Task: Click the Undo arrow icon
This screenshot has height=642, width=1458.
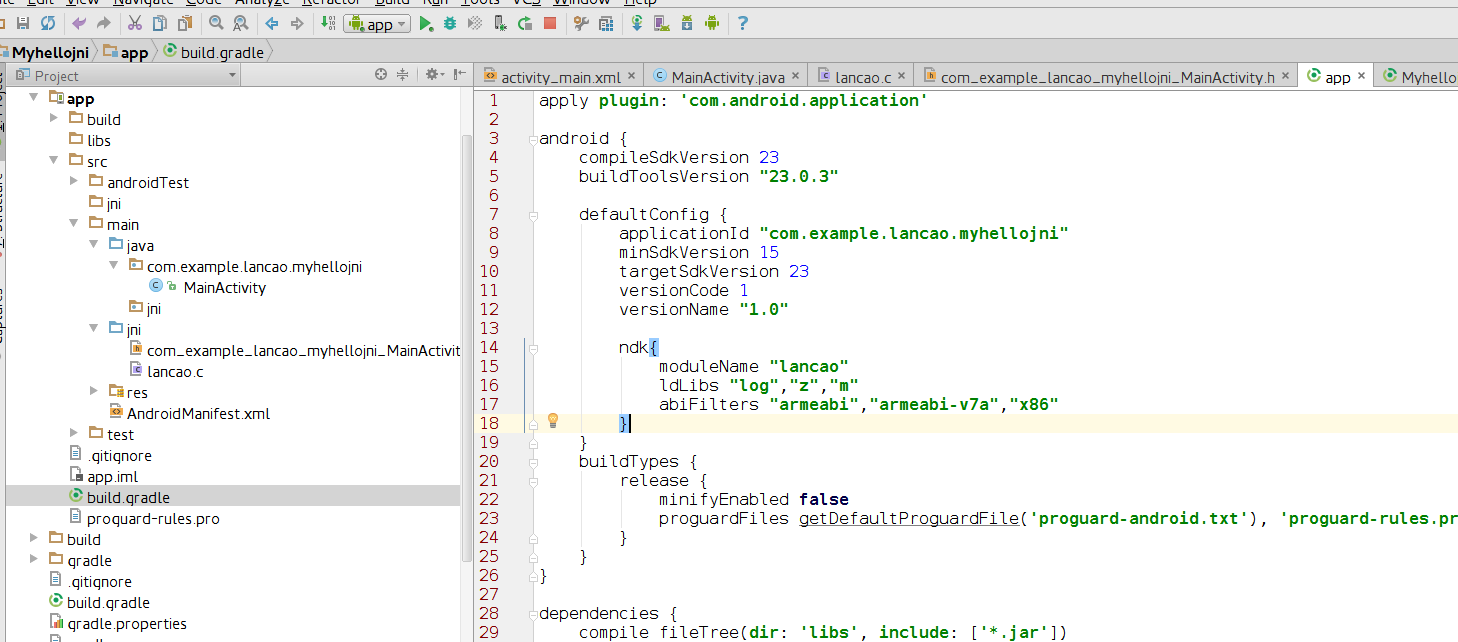Action: 79,23
